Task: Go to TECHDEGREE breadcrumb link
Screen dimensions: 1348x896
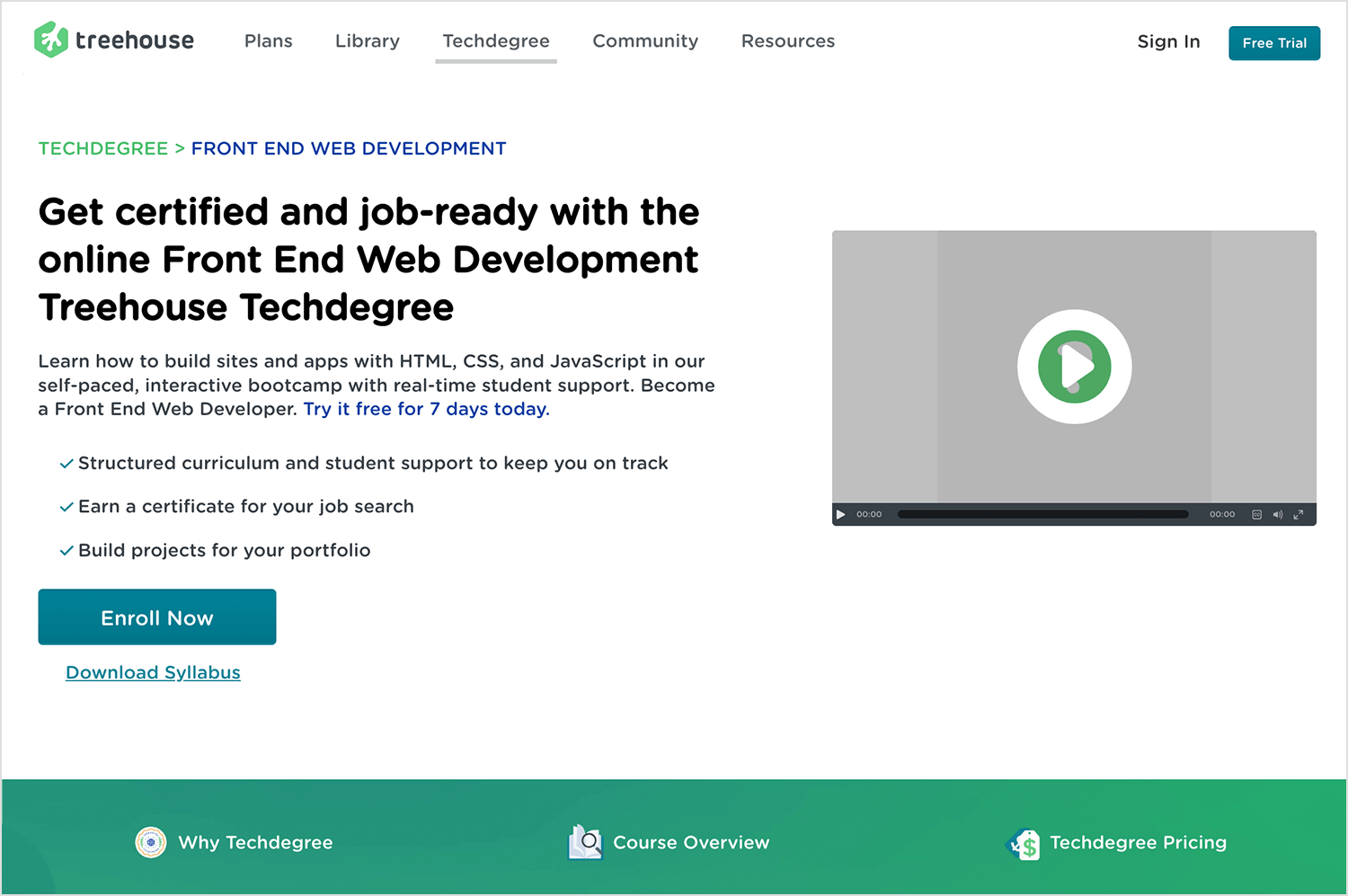Action: [x=103, y=148]
